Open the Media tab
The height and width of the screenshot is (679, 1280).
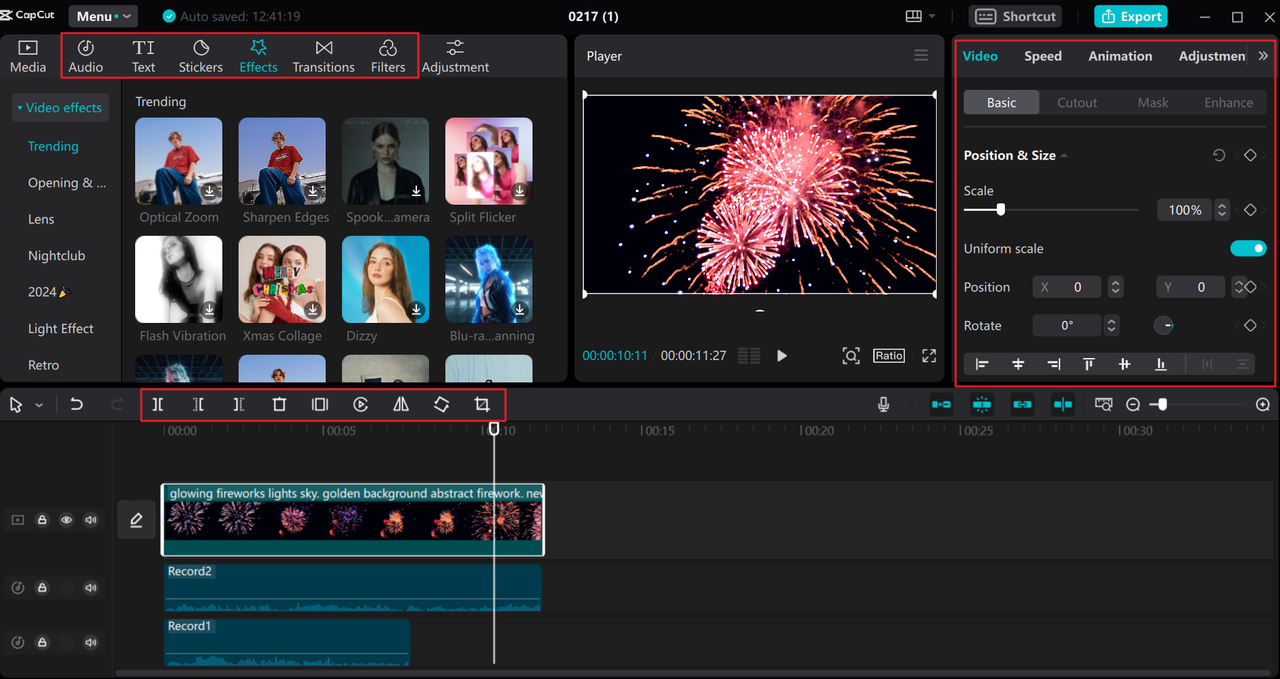[x=28, y=56]
